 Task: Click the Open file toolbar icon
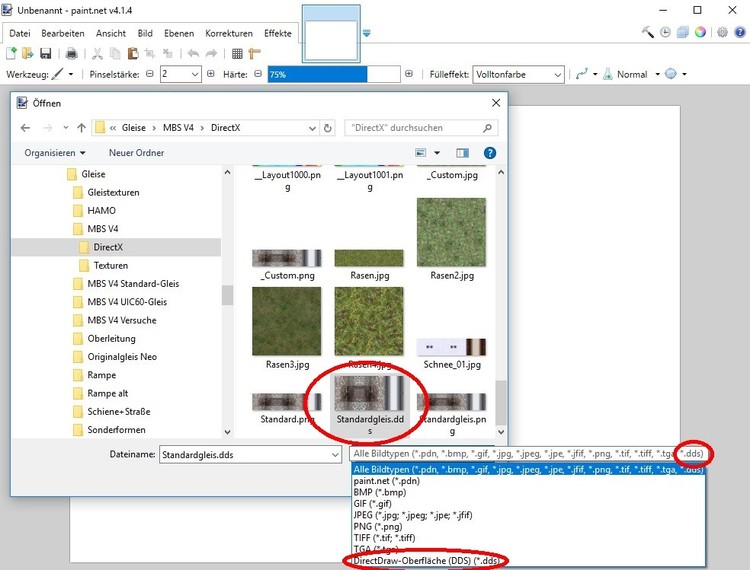pos(28,53)
